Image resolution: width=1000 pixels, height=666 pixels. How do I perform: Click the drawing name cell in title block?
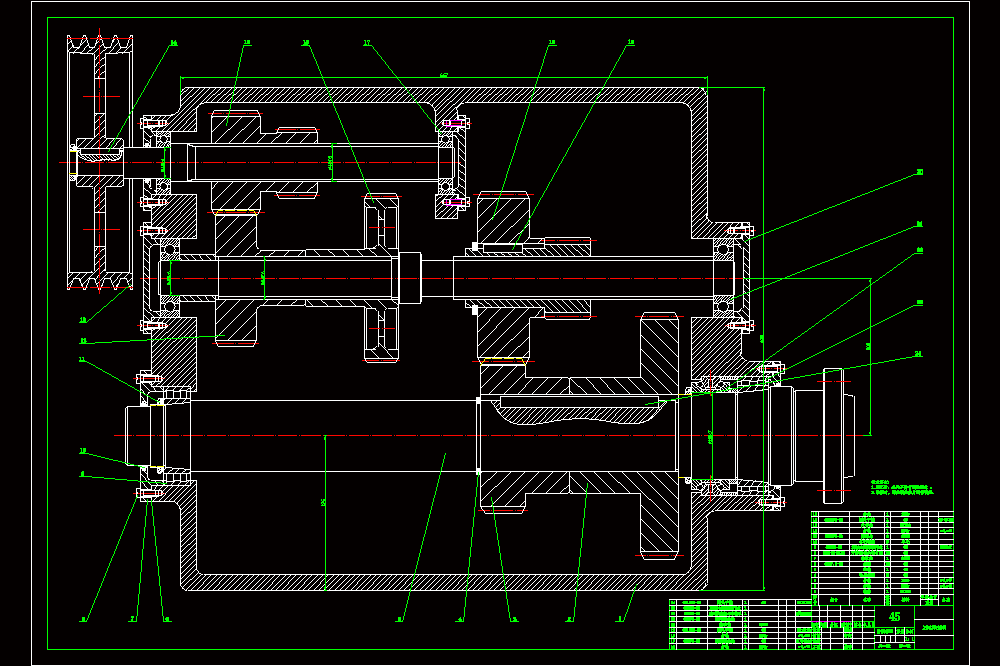(934, 628)
